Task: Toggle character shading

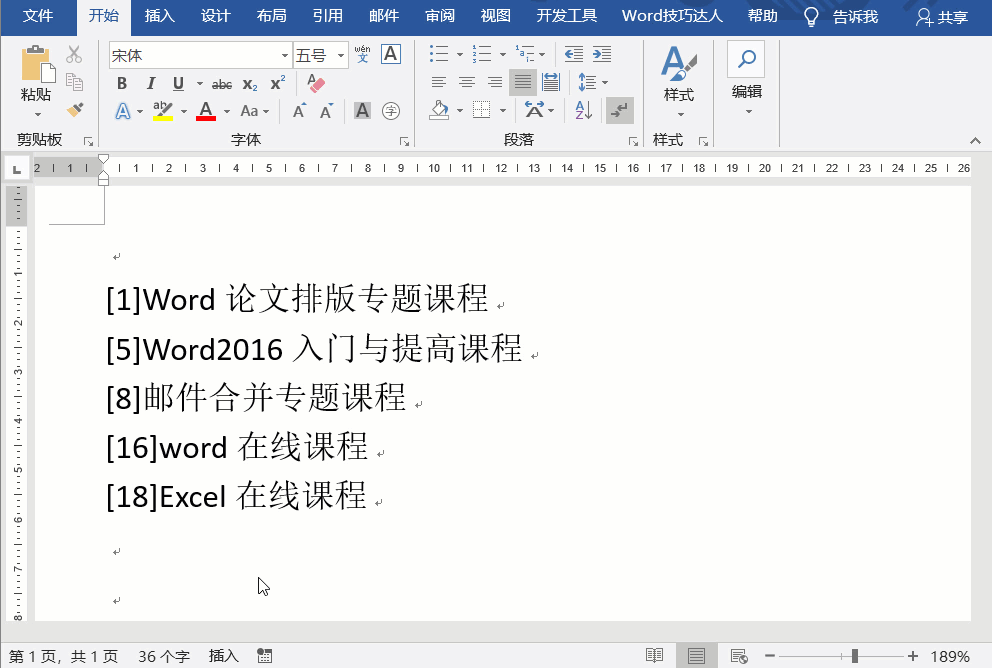Action: pyautogui.click(x=363, y=111)
